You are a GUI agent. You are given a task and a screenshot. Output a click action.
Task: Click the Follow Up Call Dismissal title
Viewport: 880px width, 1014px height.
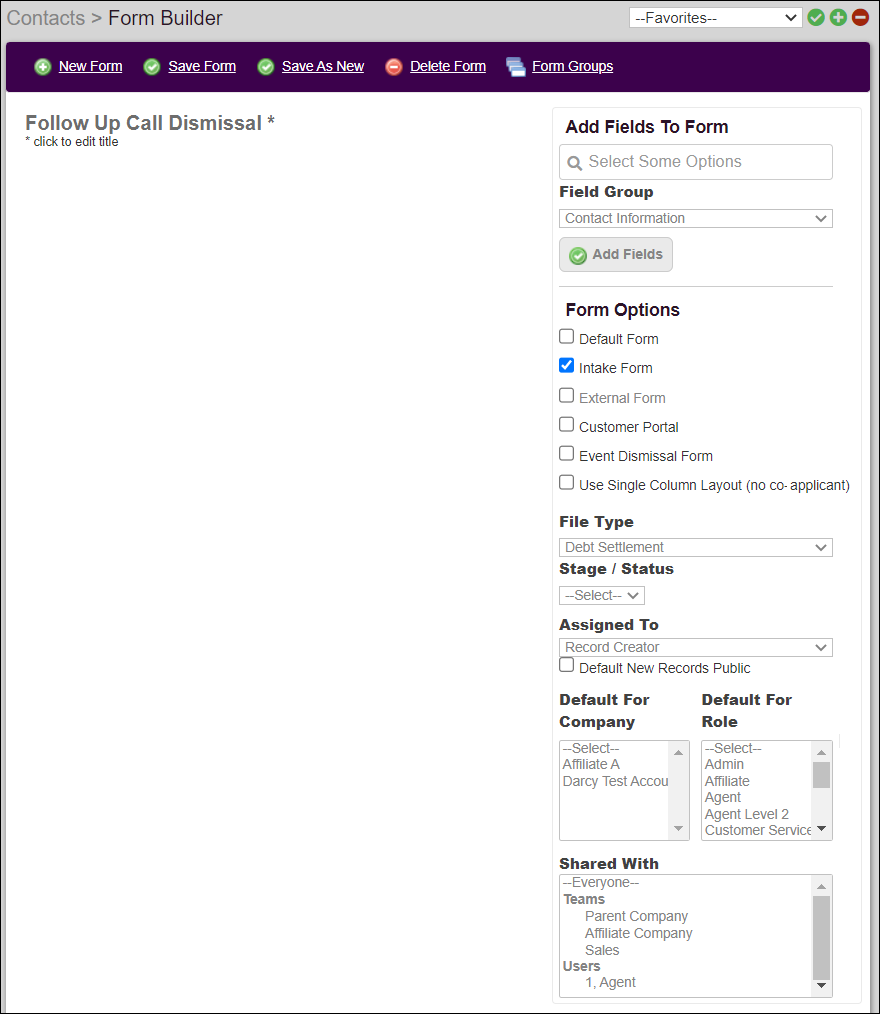coord(143,123)
